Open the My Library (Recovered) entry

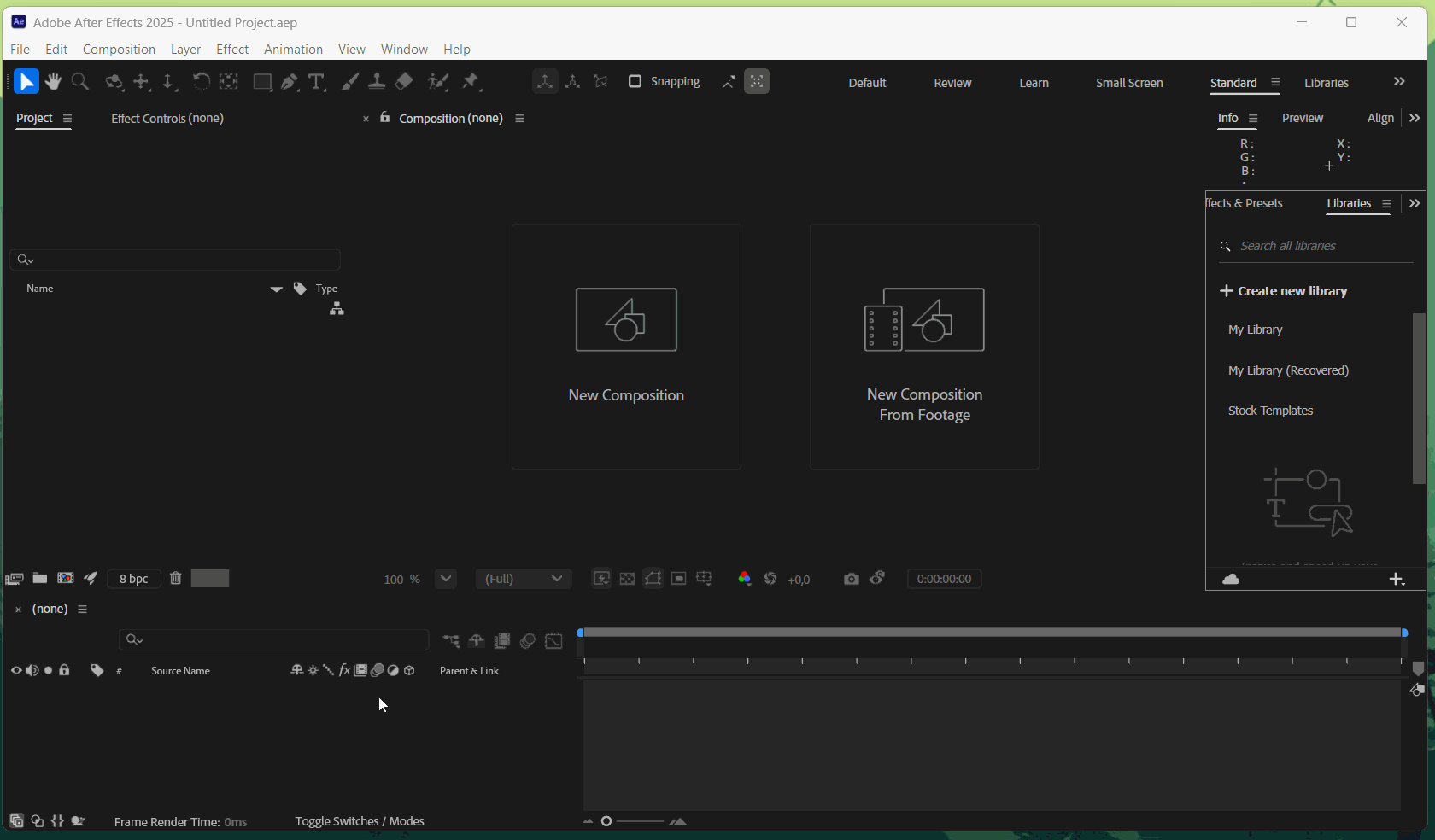pos(1288,370)
